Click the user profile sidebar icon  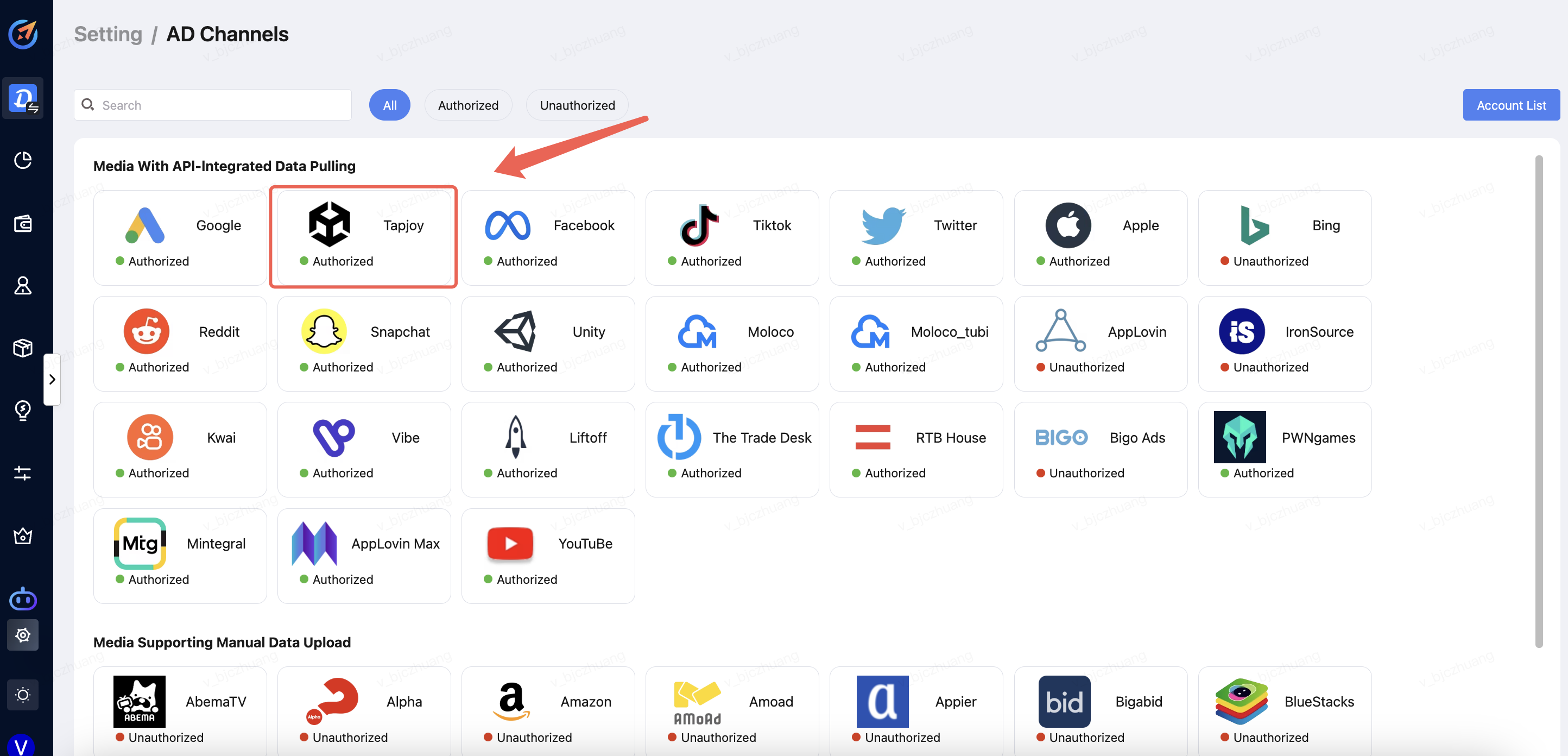tap(22, 286)
